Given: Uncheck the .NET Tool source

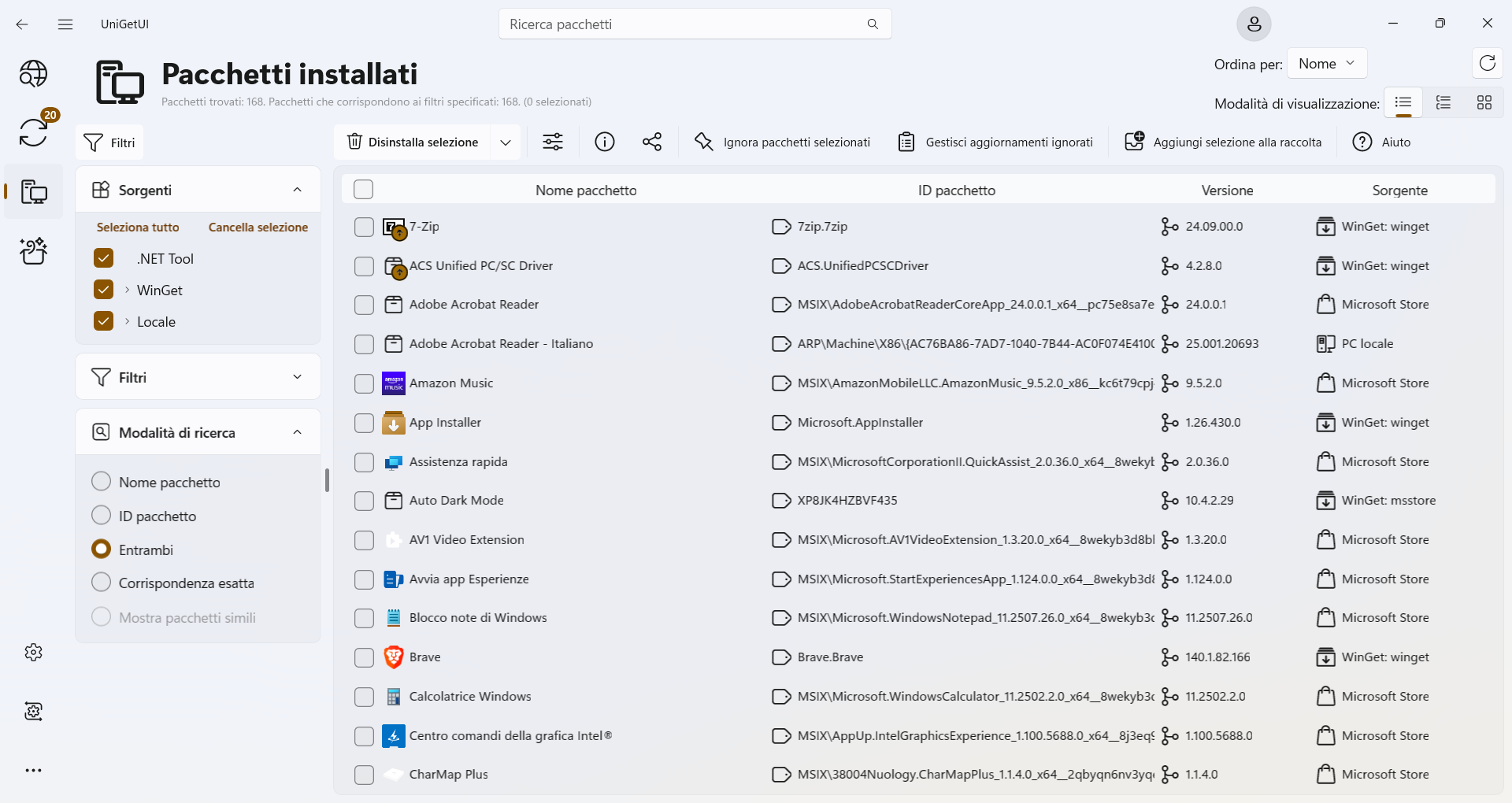Looking at the screenshot, I should pyautogui.click(x=103, y=258).
